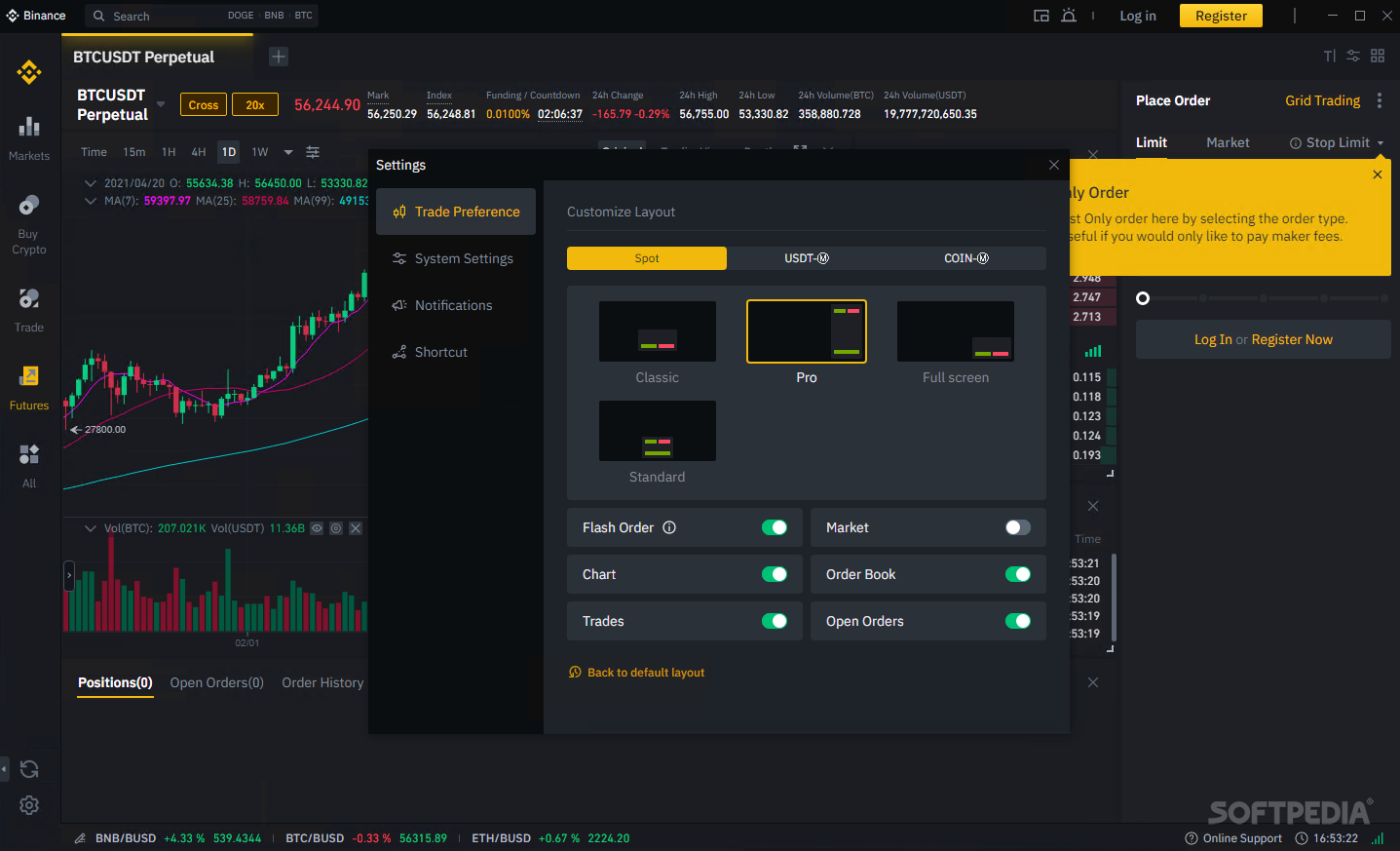The image size is (1400, 851).
Task: Open the Order History tab
Action: pyautogui.click(x=322, y=682)
